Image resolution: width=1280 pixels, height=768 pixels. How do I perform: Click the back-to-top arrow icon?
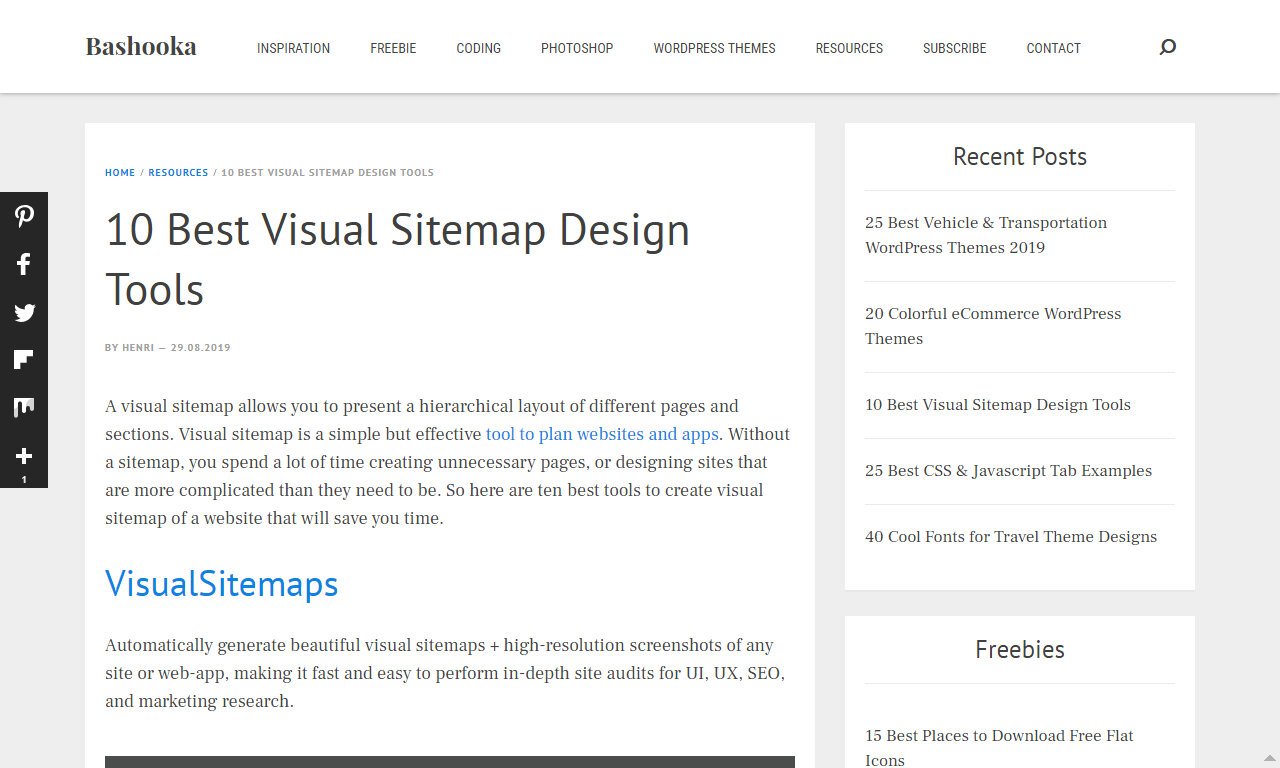click(x=1269, y=757)
